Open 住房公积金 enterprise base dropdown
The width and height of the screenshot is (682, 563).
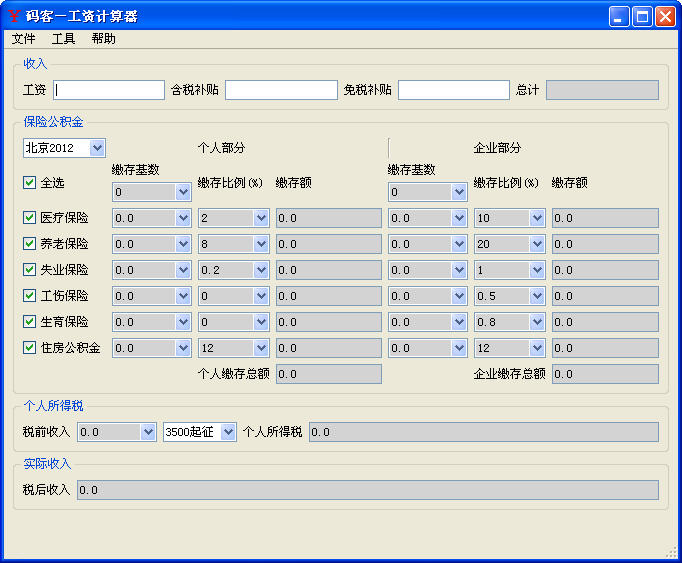coord(428,349)
